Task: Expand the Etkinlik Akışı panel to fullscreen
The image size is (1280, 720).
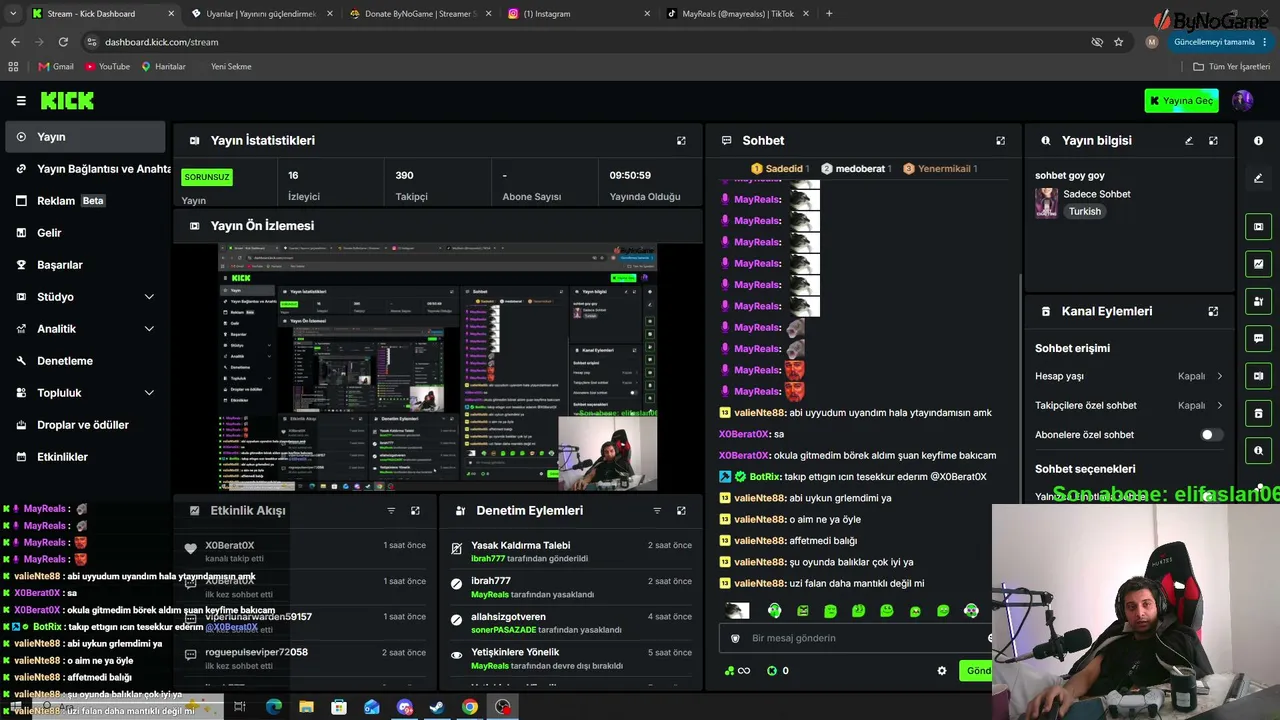Action: pos(415,511)
